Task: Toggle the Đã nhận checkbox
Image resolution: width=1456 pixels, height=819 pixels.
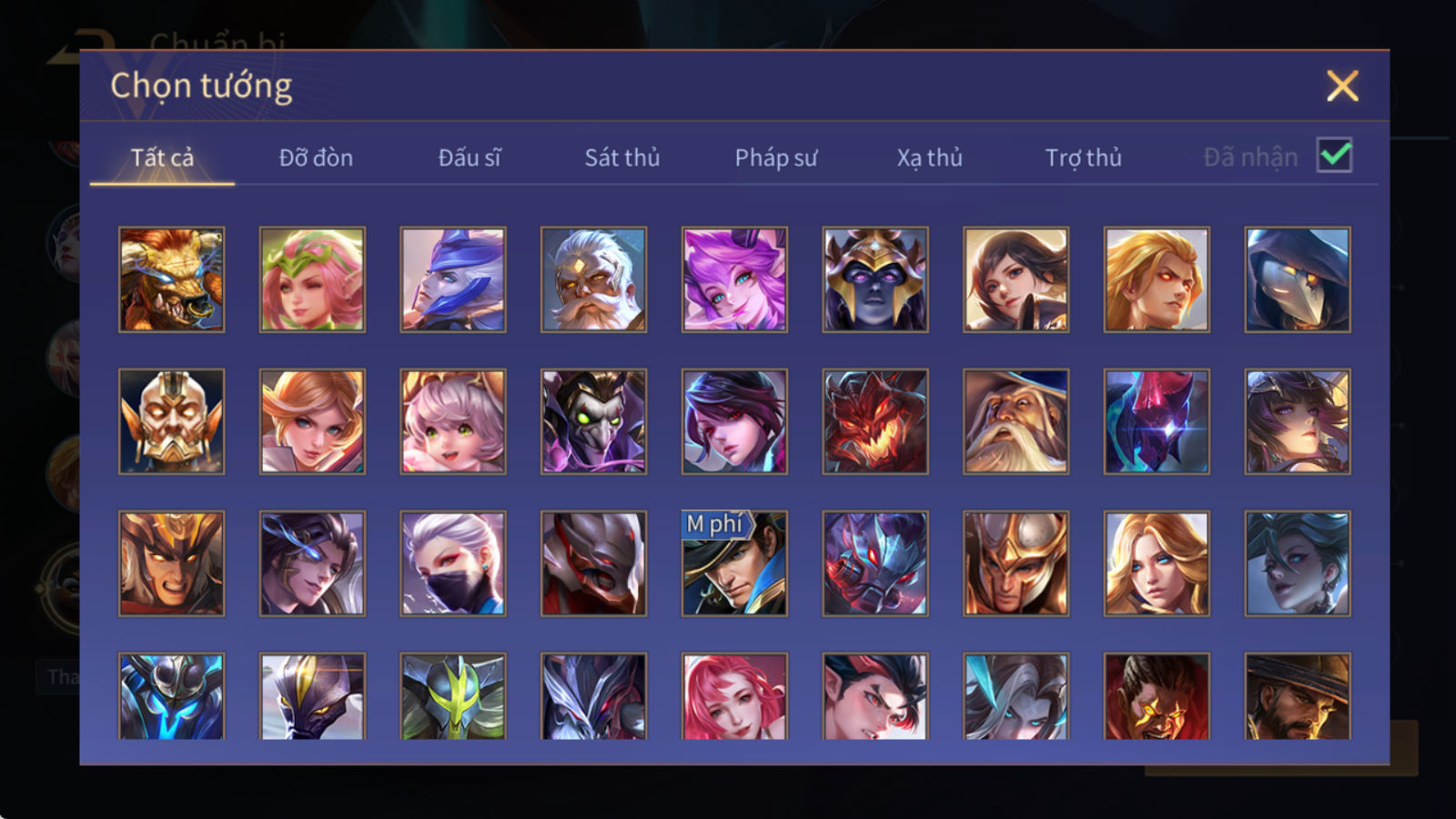Action: (1334, 156)
